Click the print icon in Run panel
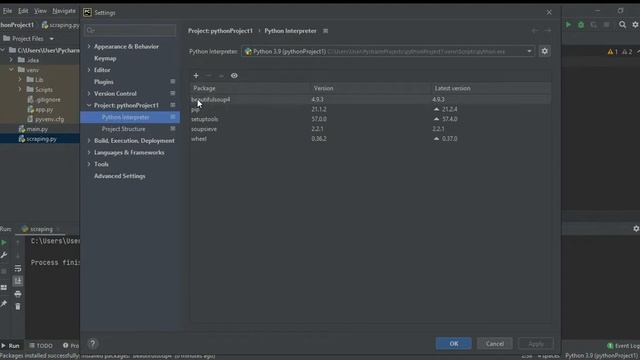The image size is (640, 360). click(18, 294)
